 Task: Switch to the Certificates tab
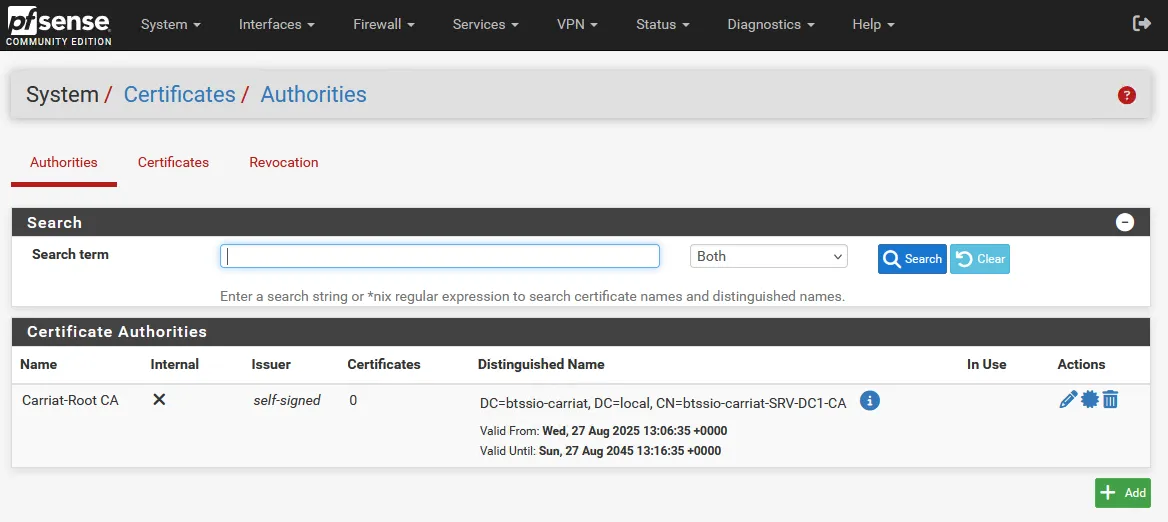coord(173,162)
